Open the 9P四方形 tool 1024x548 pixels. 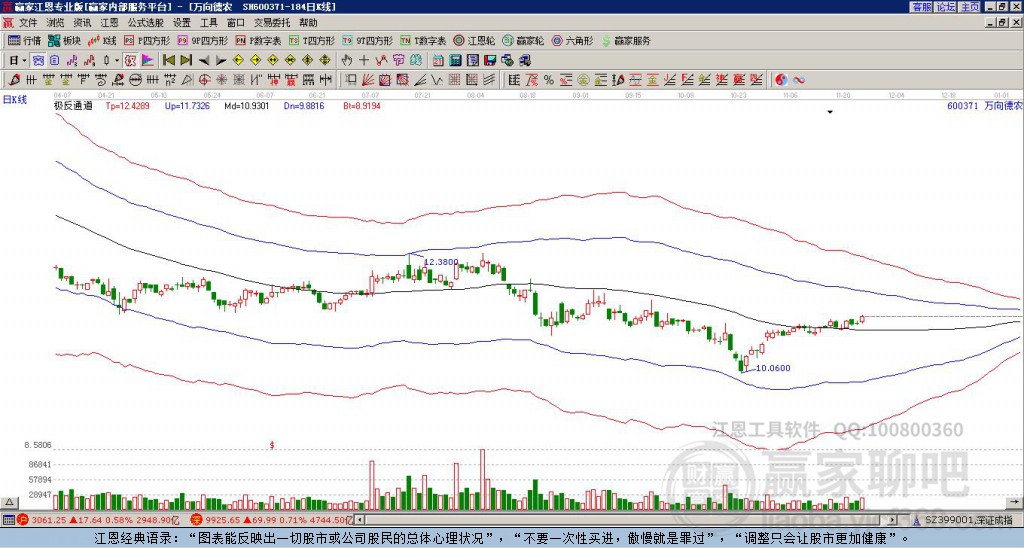(202, 40)
